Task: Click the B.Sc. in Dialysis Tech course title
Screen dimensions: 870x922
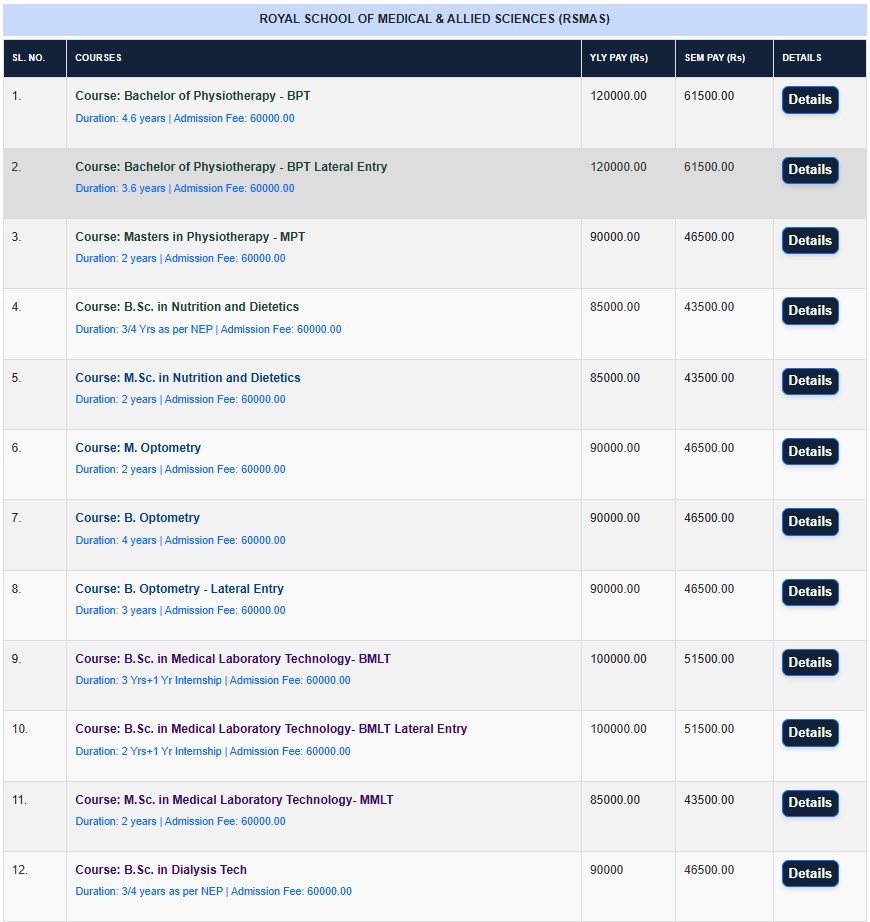Action: 161,870
